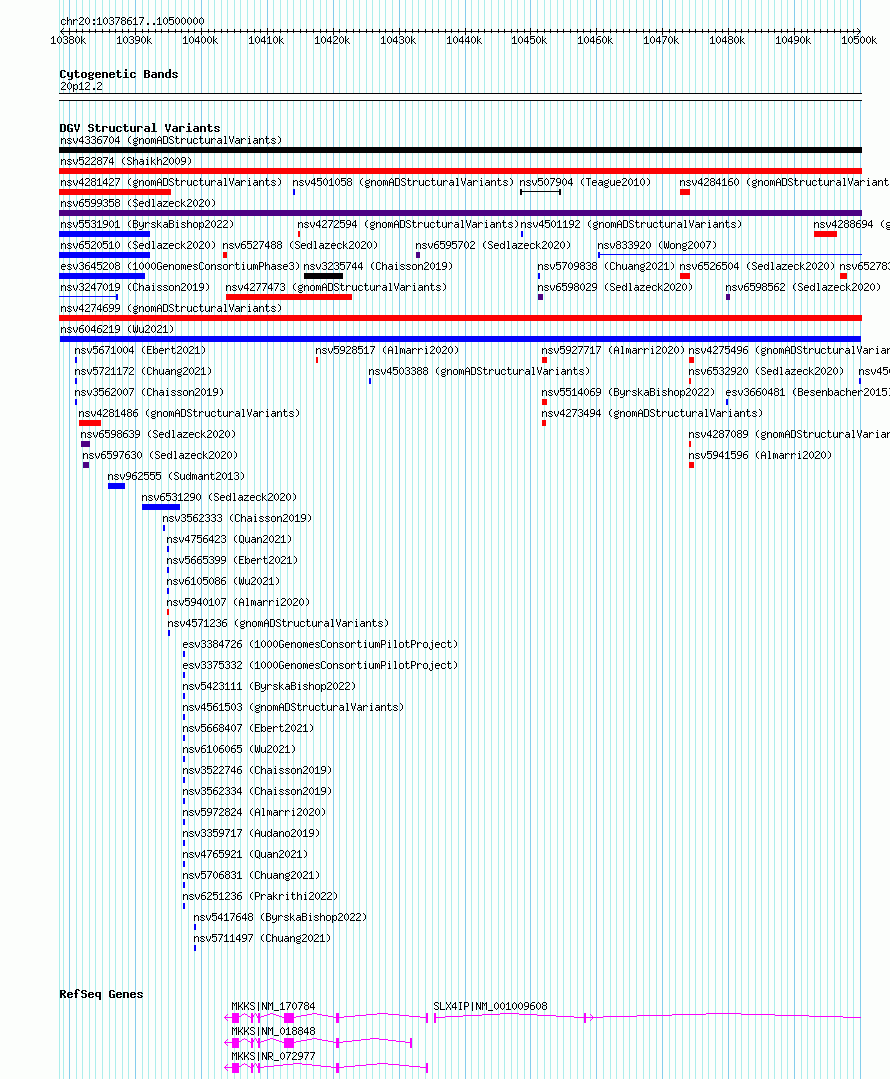Image resolution: width=890 pixels, height=1079 pixels.
Task: Select nsv5417648 (ByrskaBishop2022) variant
Action: [280, 917]
